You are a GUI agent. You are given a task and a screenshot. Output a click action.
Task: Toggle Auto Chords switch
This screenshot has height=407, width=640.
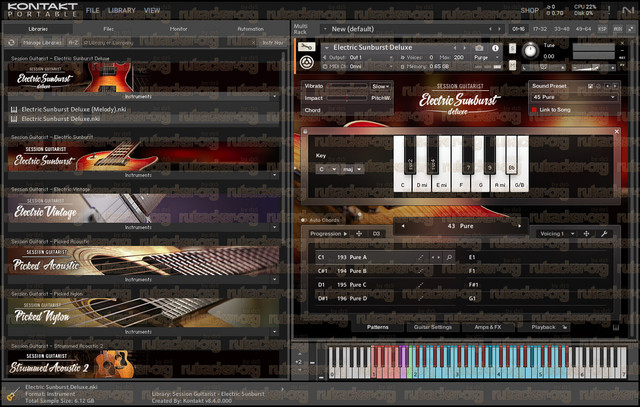(304, 220)
